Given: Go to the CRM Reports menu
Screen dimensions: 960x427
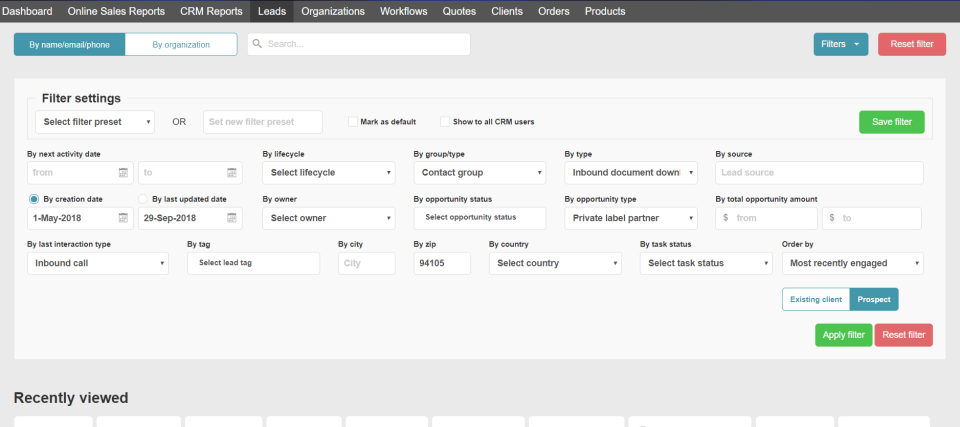Looking at the screenshot, I should [211, 11].
